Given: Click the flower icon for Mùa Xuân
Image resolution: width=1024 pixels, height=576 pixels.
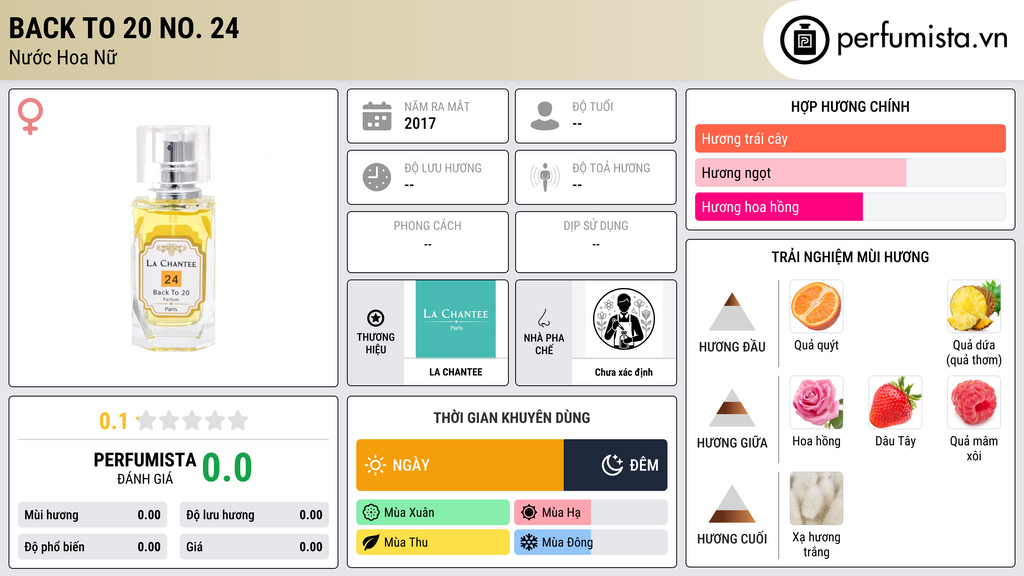Looking at the screenshot, I should tap(371, 513).
